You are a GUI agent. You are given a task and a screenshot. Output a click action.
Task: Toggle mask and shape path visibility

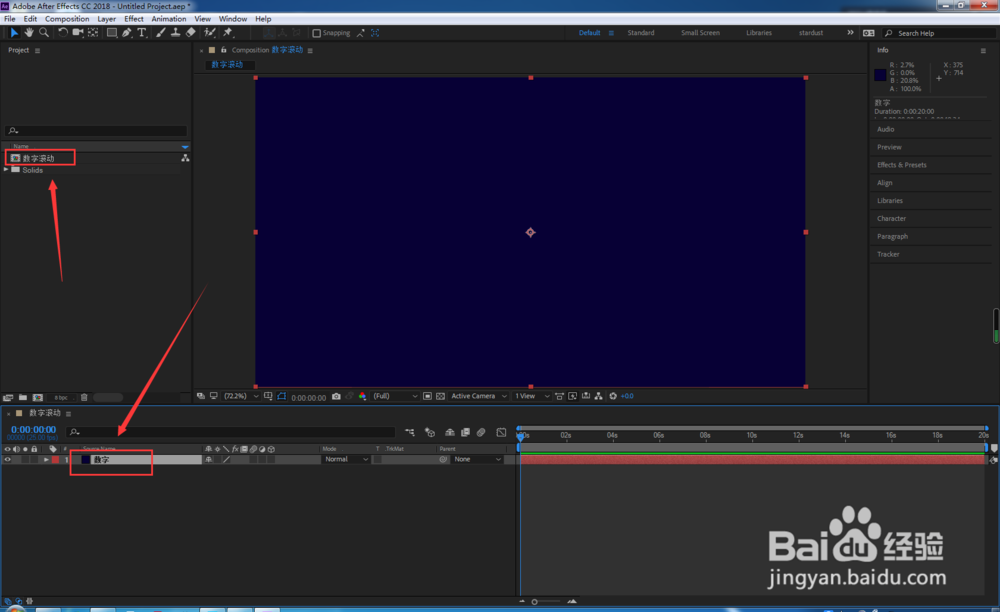click(281, 397)
